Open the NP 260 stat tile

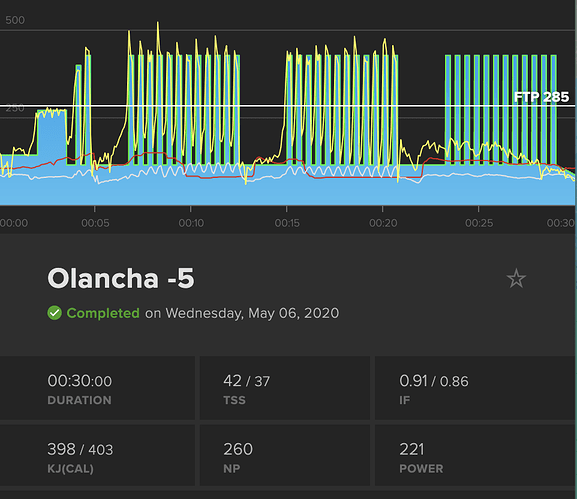click(x=285, y=455)
